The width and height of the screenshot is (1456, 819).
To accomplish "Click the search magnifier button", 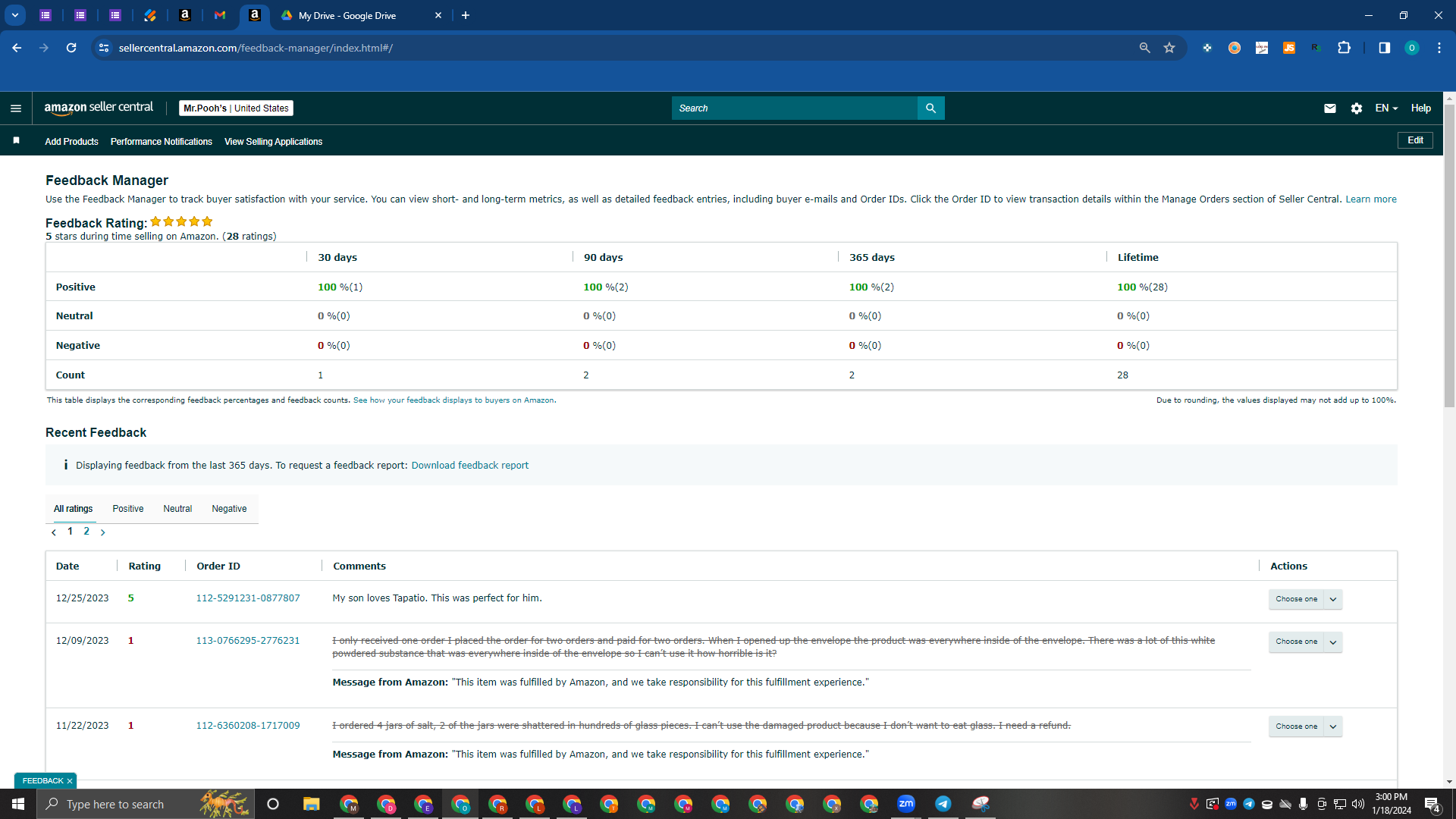I will (x=930, y=108).
